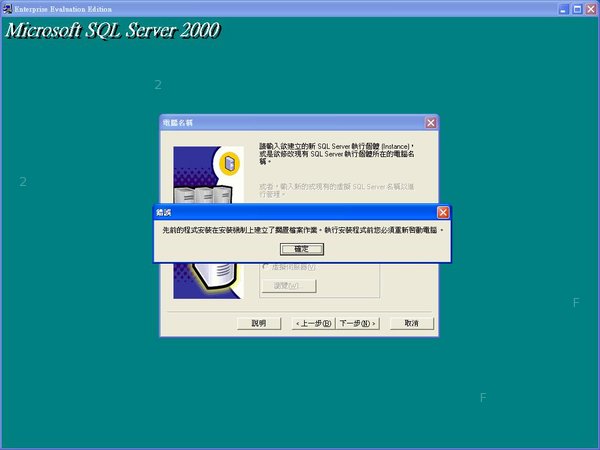The image size is (600, 450).
Task: Click the SQL Server instance instruction text
Action: (x=337, y=154)
